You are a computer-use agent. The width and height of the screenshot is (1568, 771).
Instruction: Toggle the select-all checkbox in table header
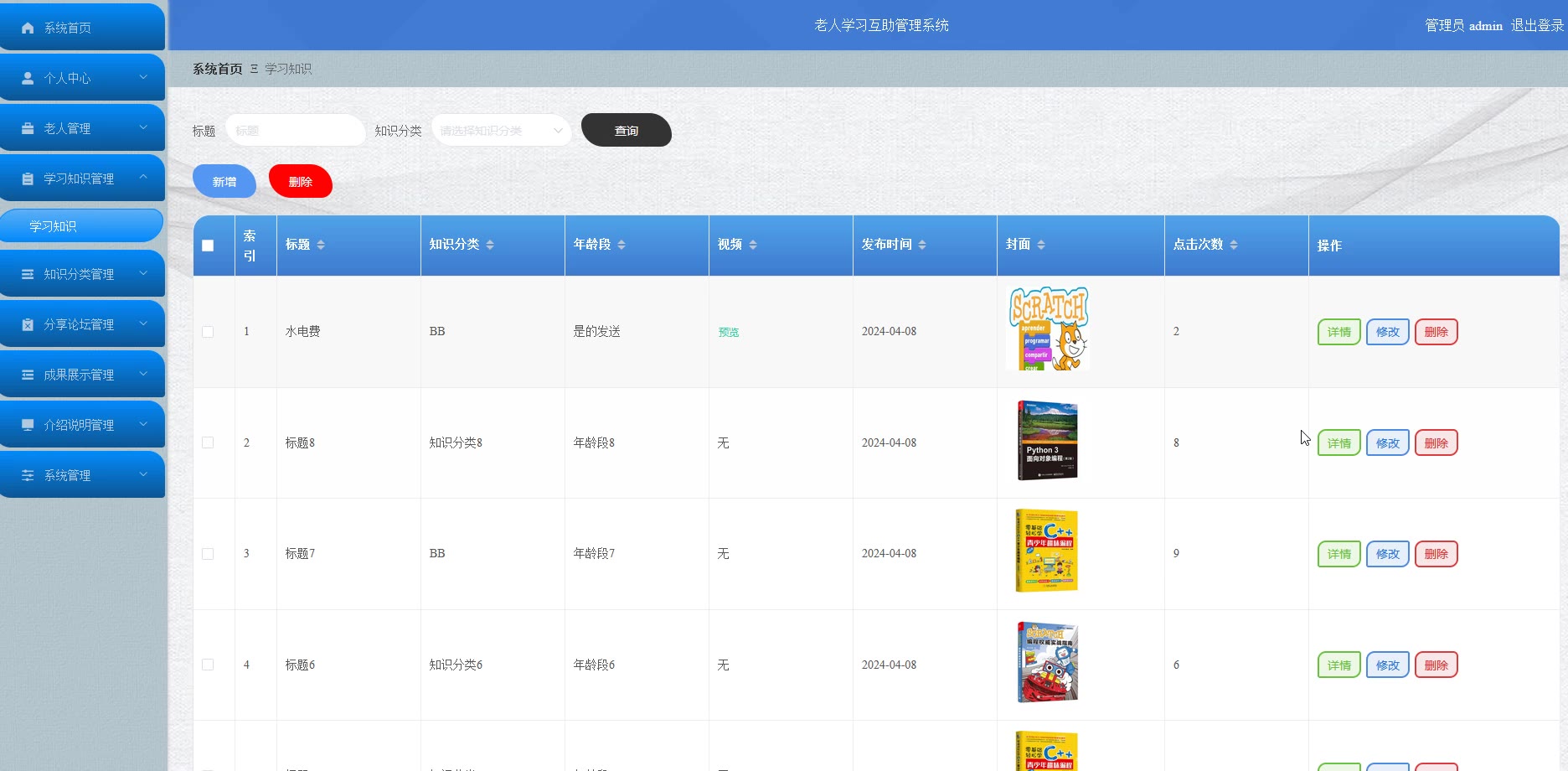coord(208,246)
